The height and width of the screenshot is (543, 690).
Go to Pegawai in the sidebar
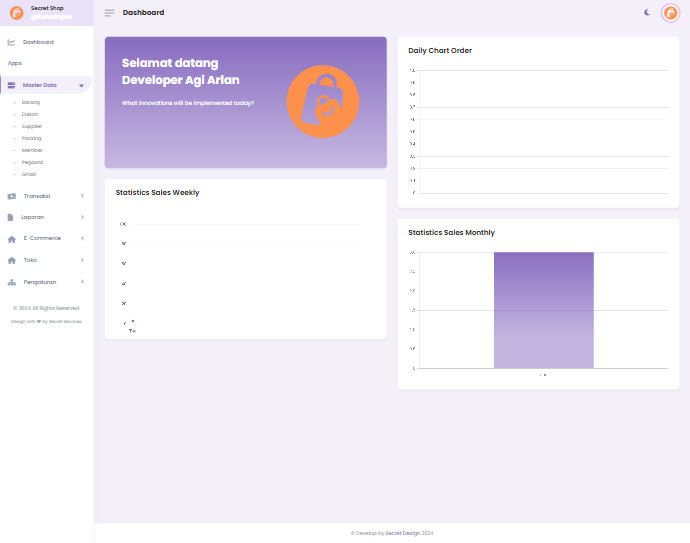click(32, 162)
